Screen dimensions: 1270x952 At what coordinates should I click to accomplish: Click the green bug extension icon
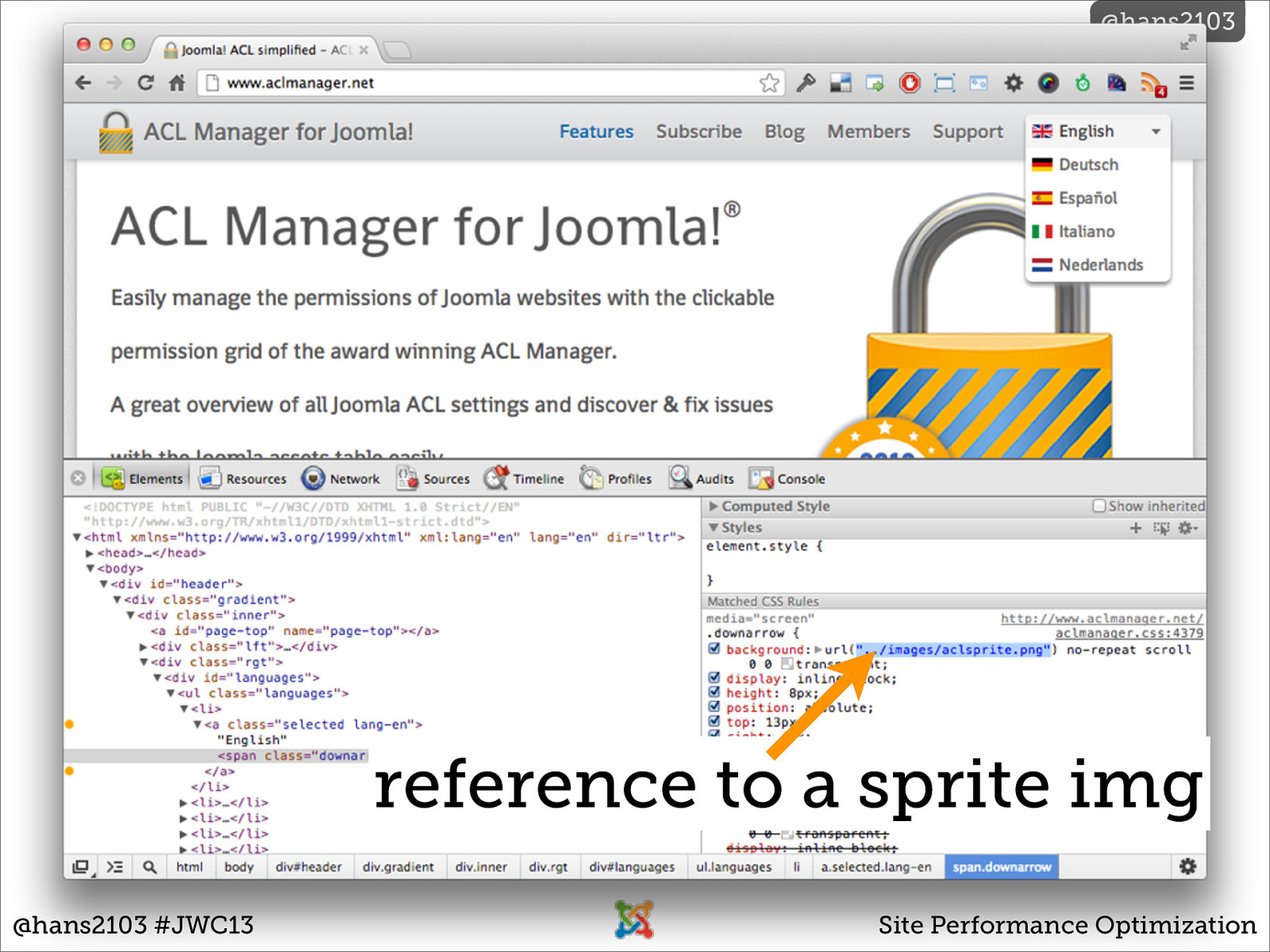tap(1083, 83)
